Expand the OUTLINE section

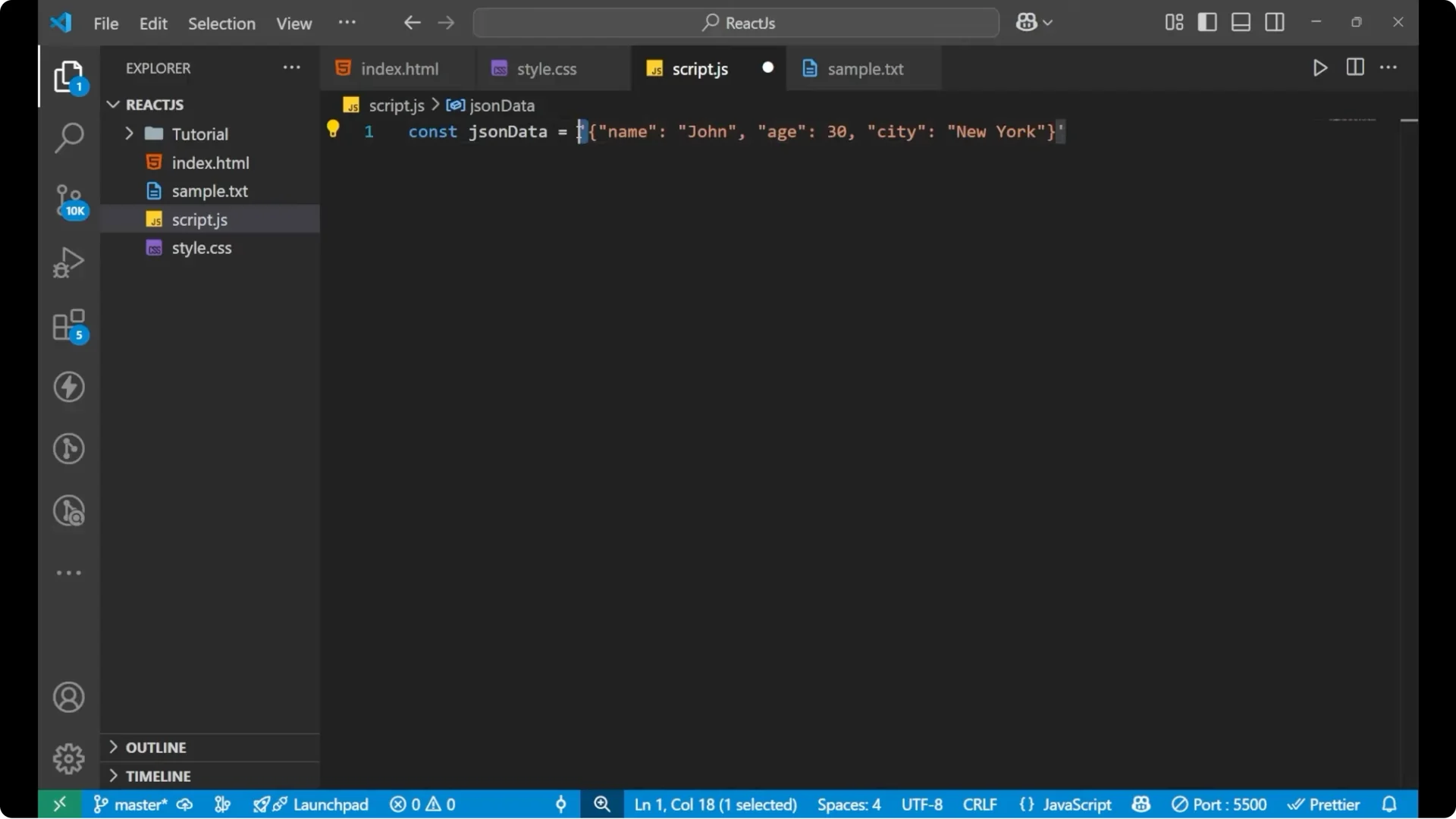[x=114, y=747]
